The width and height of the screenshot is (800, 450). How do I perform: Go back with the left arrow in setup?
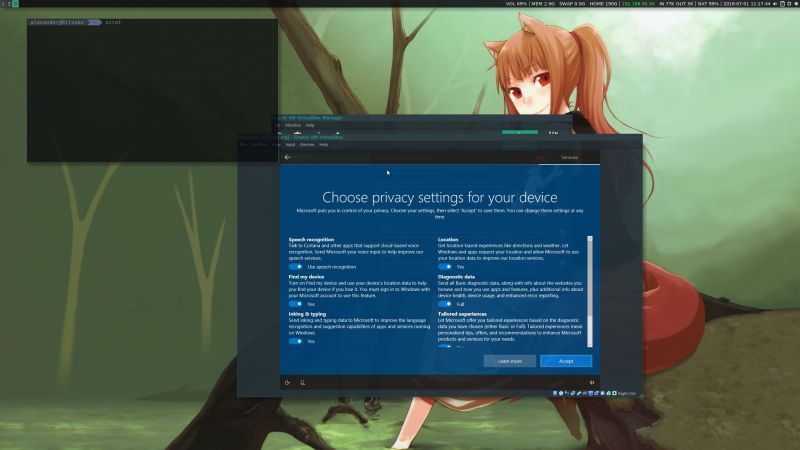[x=287, y=157]
